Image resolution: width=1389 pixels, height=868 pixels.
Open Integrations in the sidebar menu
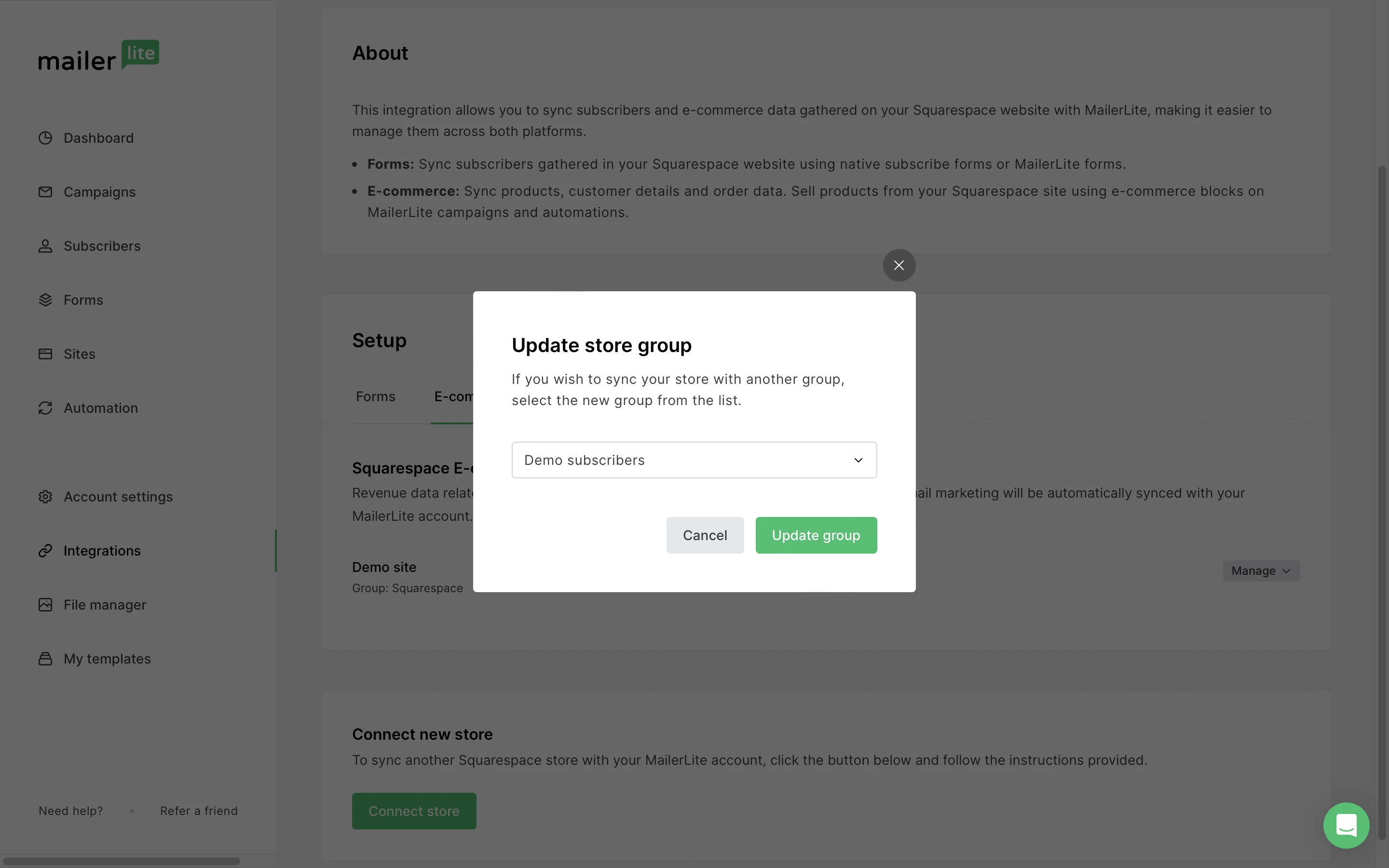tap(102, 551)
